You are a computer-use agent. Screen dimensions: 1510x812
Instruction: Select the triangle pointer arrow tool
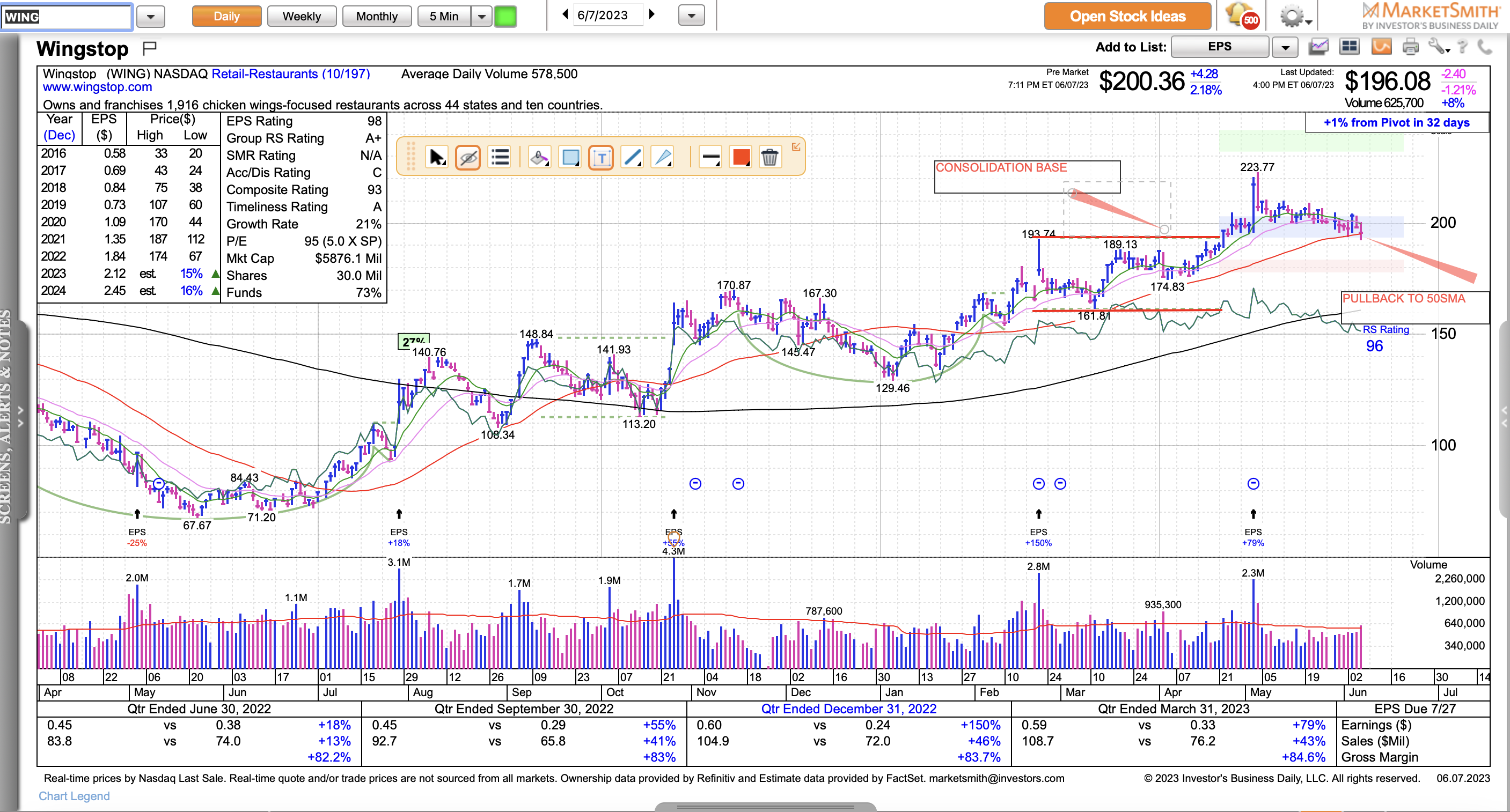[662, 157]
